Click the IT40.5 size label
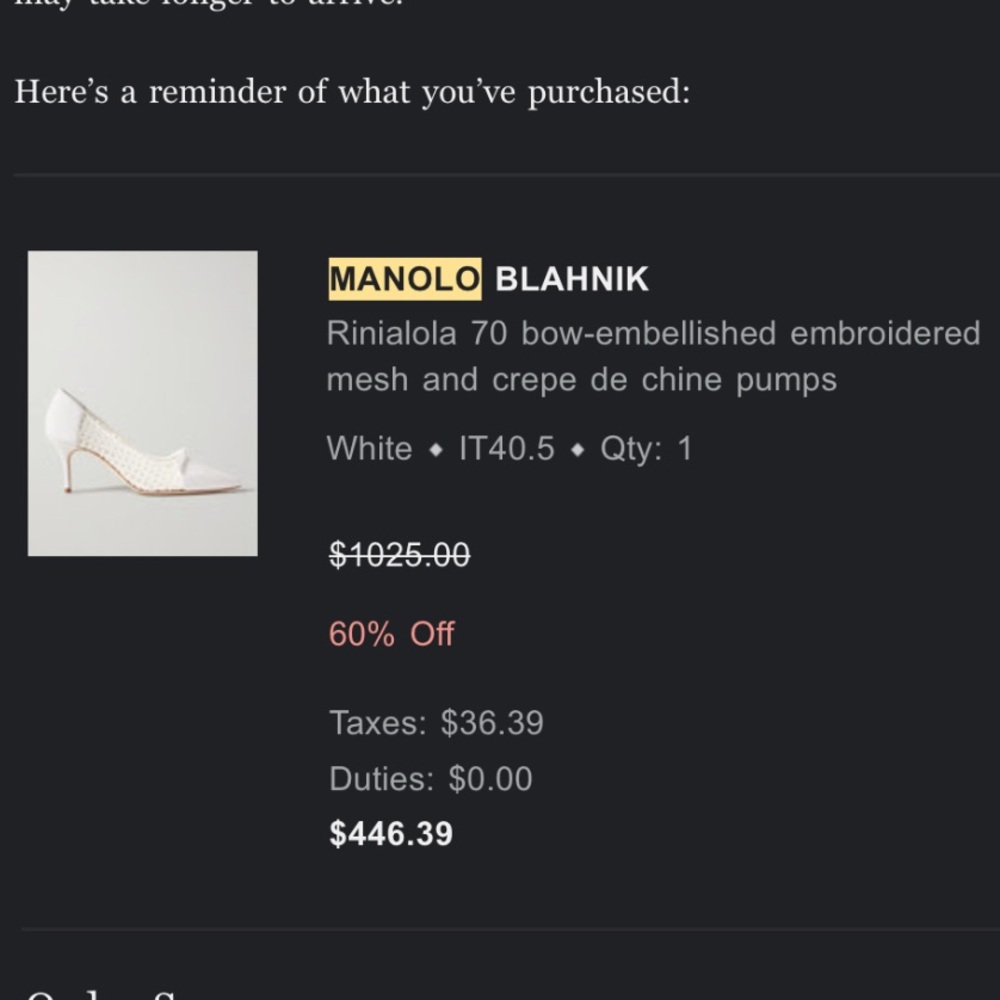Screen dimensions: 1000x1000 (507, 448)
